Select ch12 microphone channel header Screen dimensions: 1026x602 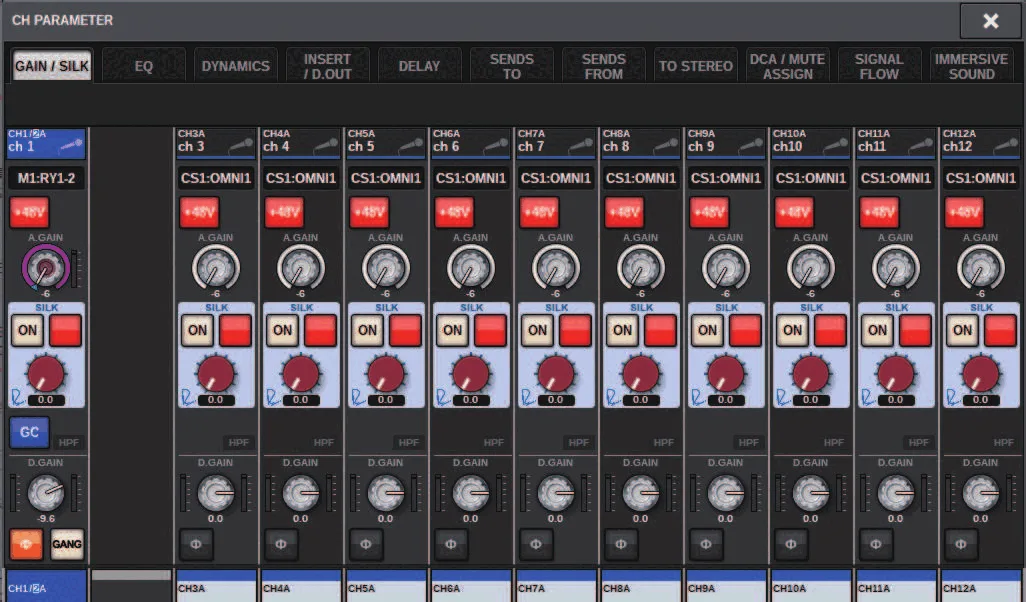pos(982,142)
